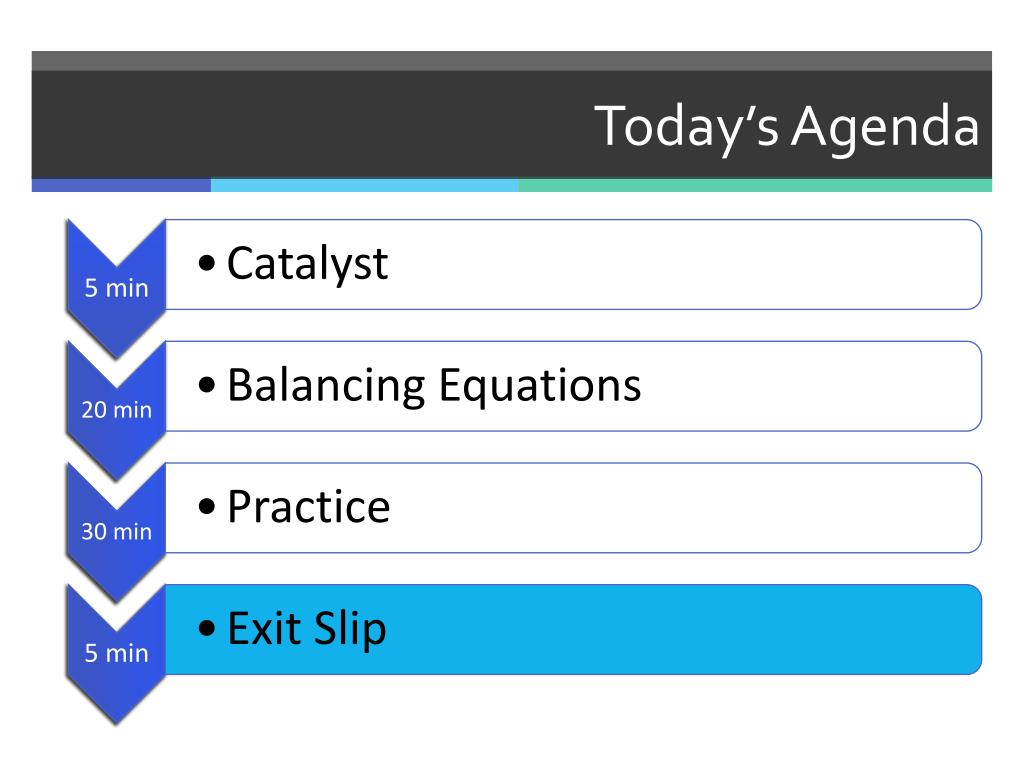Select the 20 min chevron arrow

pyautogui.click(x=116, y=409)
